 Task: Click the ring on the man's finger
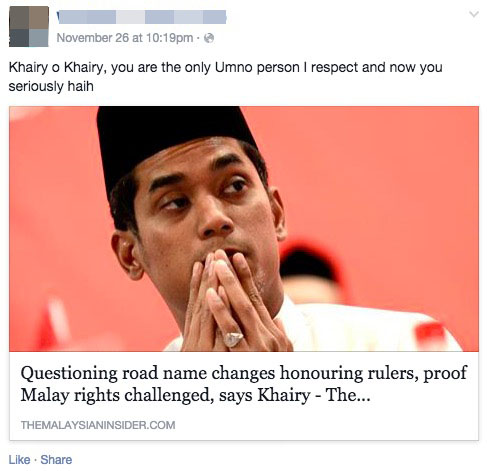point(233,339)
